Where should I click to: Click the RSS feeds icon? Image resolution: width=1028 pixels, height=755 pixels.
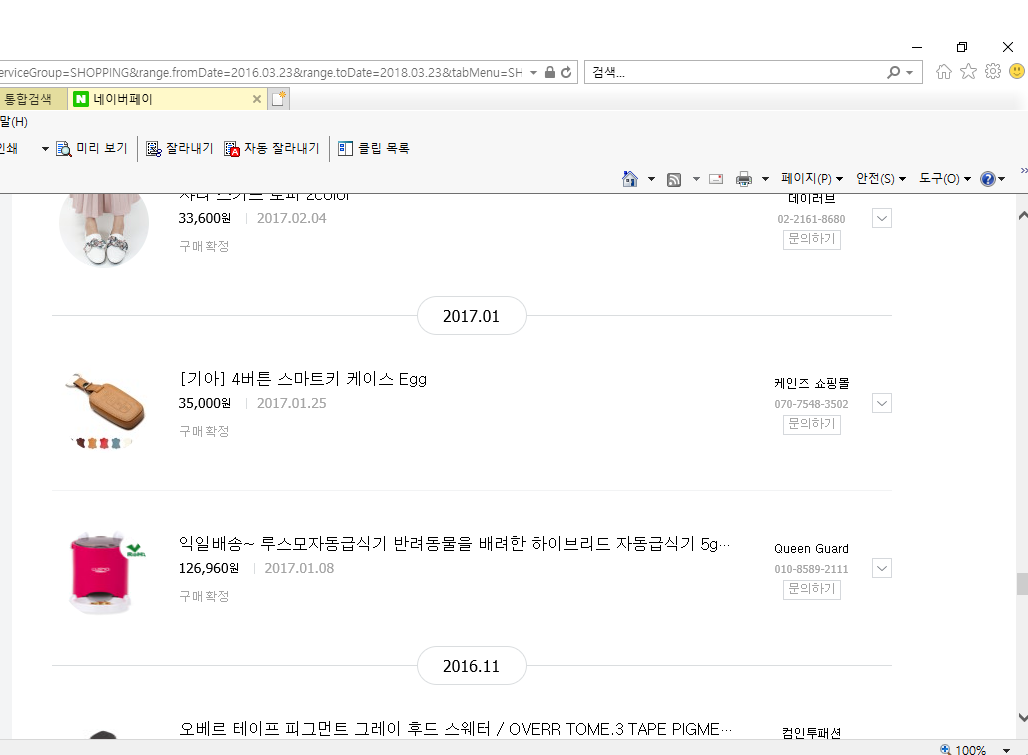click(x=674, y=179)
